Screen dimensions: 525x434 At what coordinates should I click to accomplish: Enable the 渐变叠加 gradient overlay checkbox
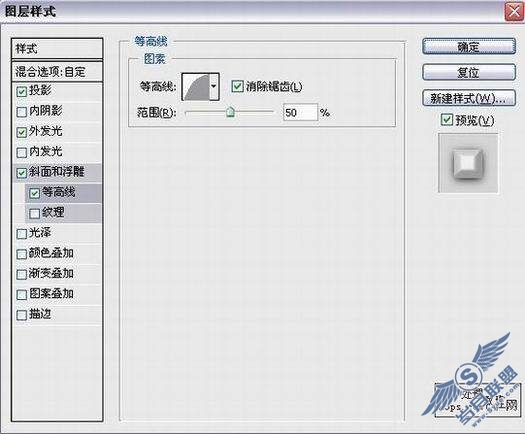tap(21, 275)
